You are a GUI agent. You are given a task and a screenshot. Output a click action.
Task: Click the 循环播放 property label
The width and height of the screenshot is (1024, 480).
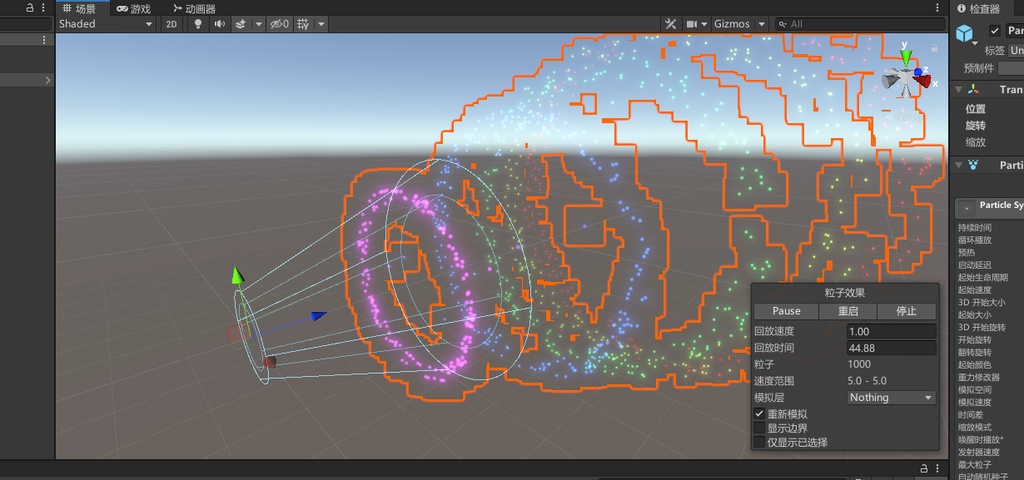coord(974,240)
